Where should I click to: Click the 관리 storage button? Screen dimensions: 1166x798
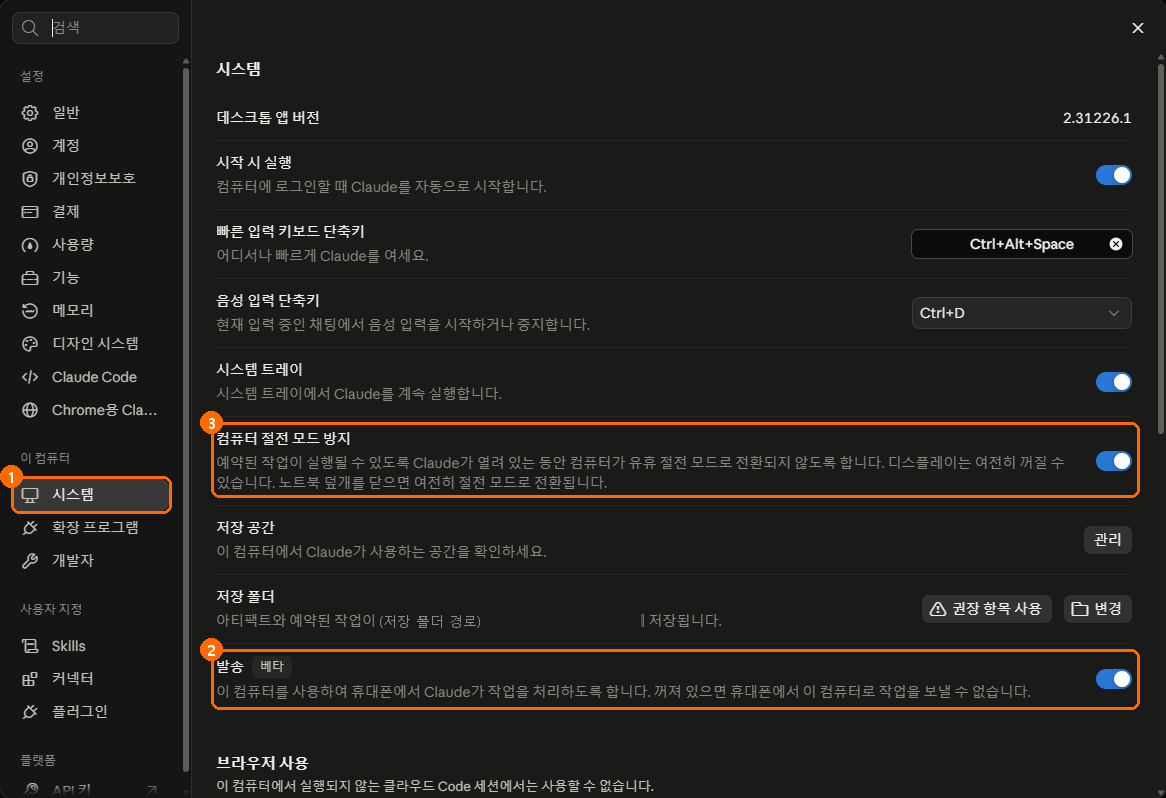pos(1107,540)
